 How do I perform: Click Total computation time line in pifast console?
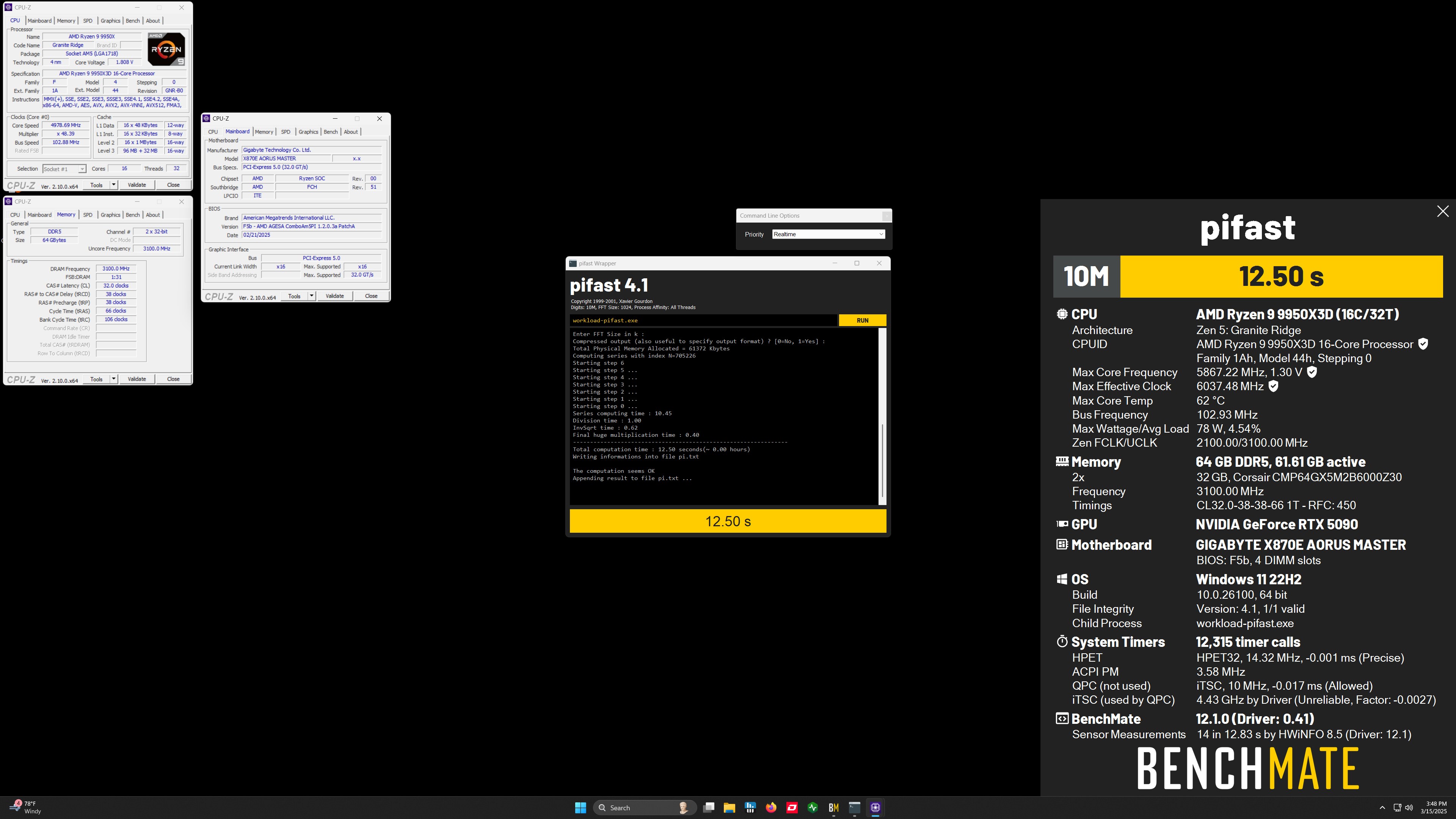(661, 449)
